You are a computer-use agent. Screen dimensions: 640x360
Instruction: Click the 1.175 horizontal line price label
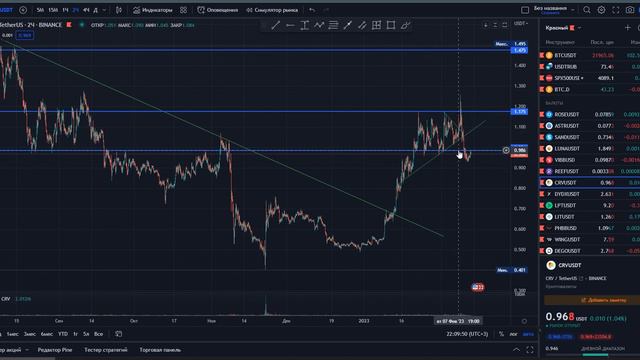519,111
